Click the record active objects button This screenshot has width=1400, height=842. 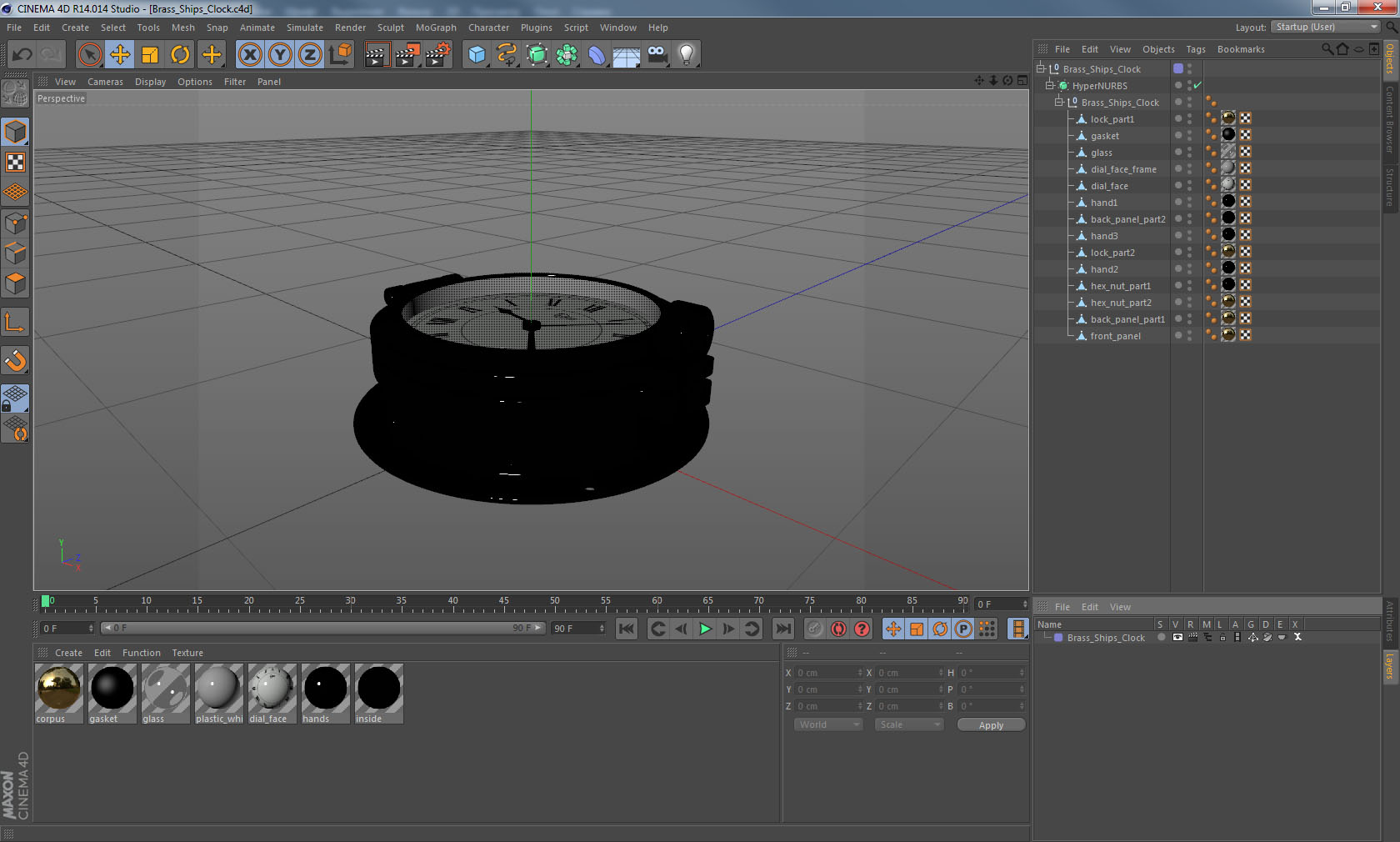(x=815, y=629)
